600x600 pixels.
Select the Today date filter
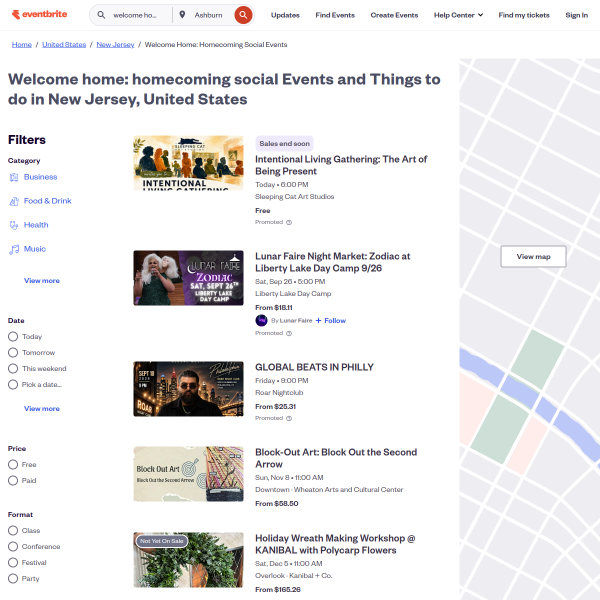(13, 336)
